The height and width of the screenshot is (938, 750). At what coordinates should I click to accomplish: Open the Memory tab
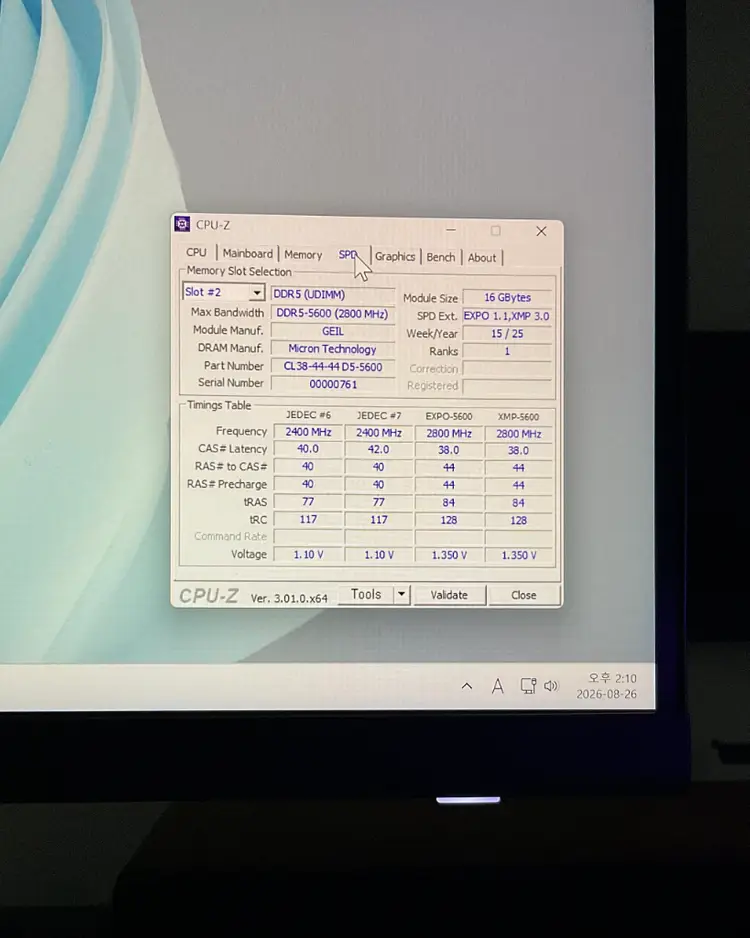pyautogui.click(x=303, y=255)
